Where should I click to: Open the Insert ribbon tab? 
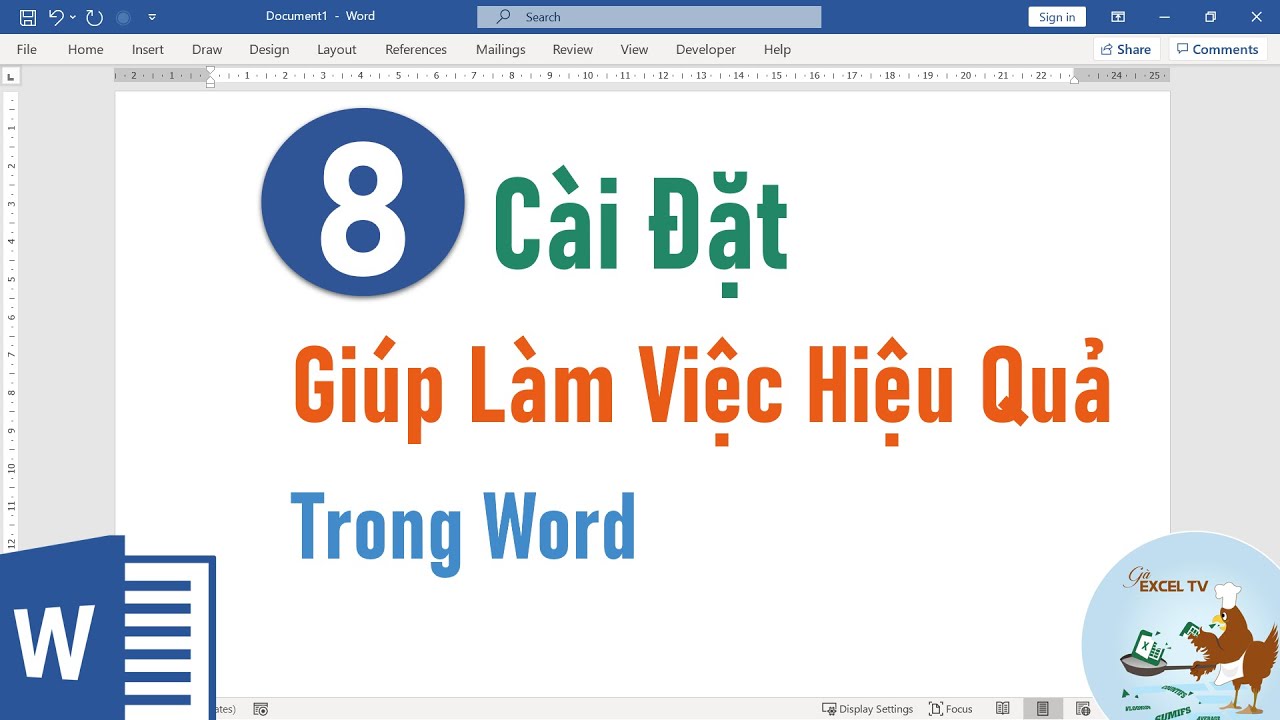coord(148,49)
